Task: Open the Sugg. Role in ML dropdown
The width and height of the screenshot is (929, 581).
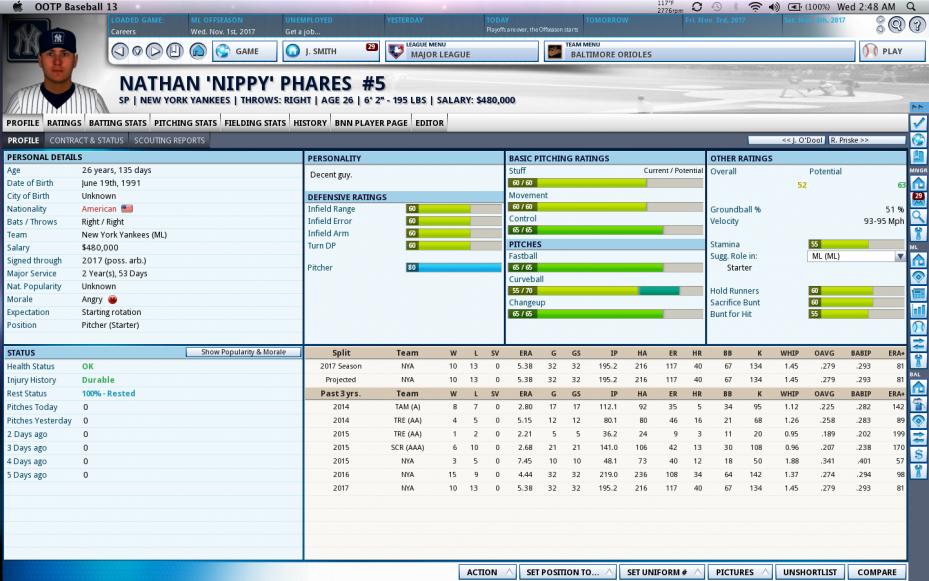Action: 856,256
